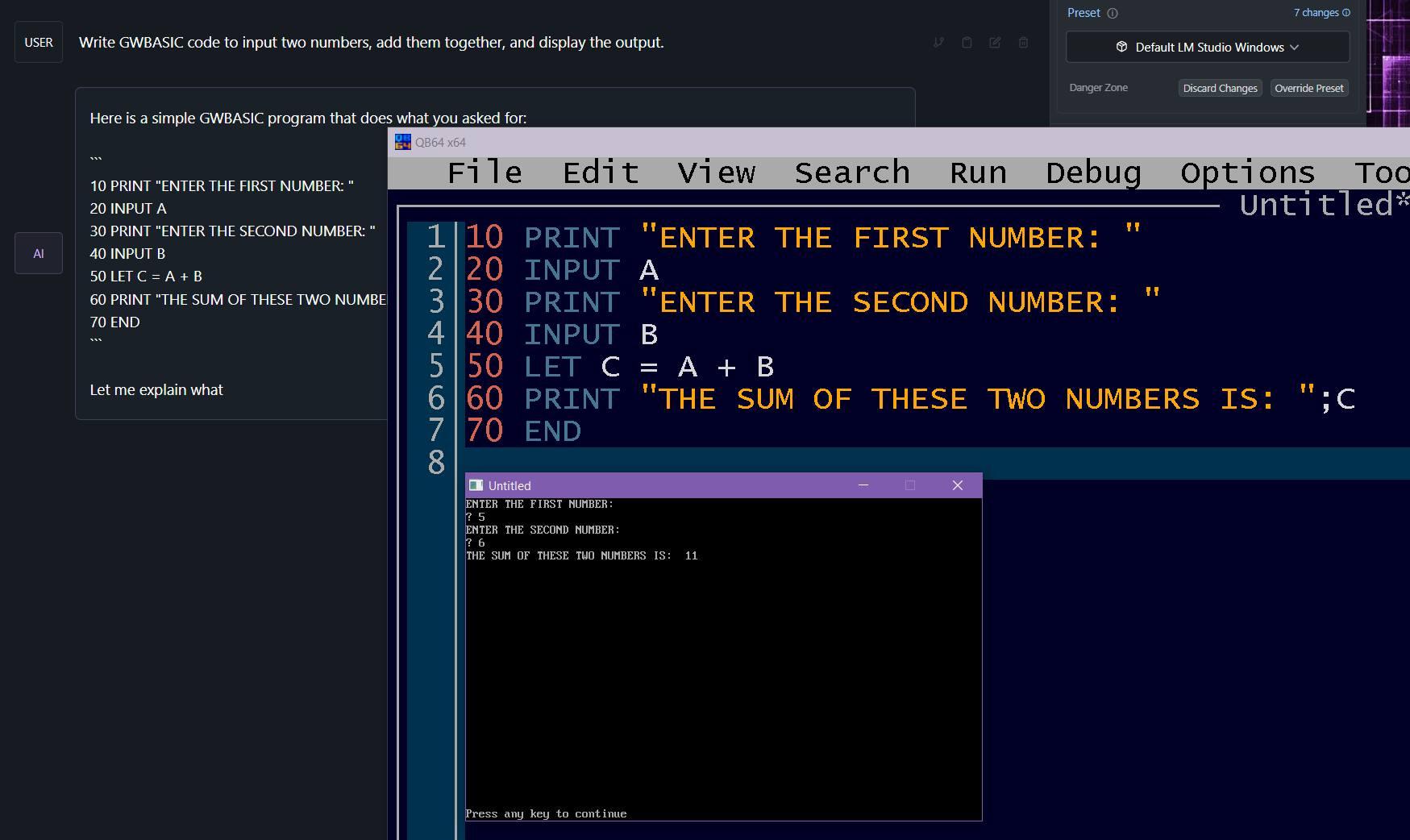Expand the Default LM Studio Windows preset dropdown
The width and height of the screenshot is (1410, 840).
tap(1208, 47)
